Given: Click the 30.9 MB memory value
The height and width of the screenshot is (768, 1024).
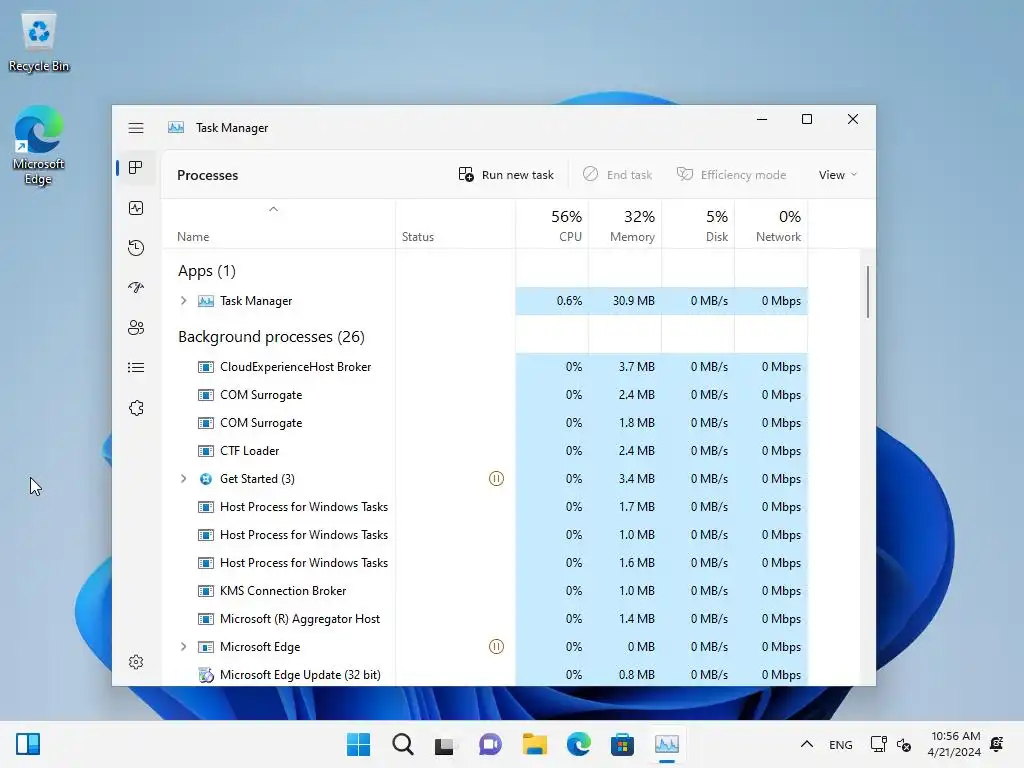Looking at the screenshot, I should [633, 300].
